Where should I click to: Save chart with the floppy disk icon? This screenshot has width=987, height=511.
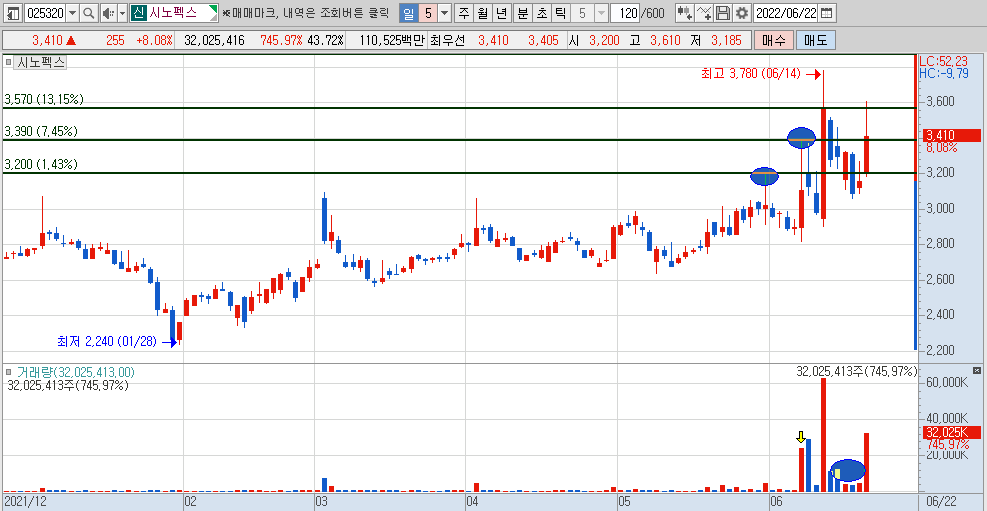pos(724,13)
